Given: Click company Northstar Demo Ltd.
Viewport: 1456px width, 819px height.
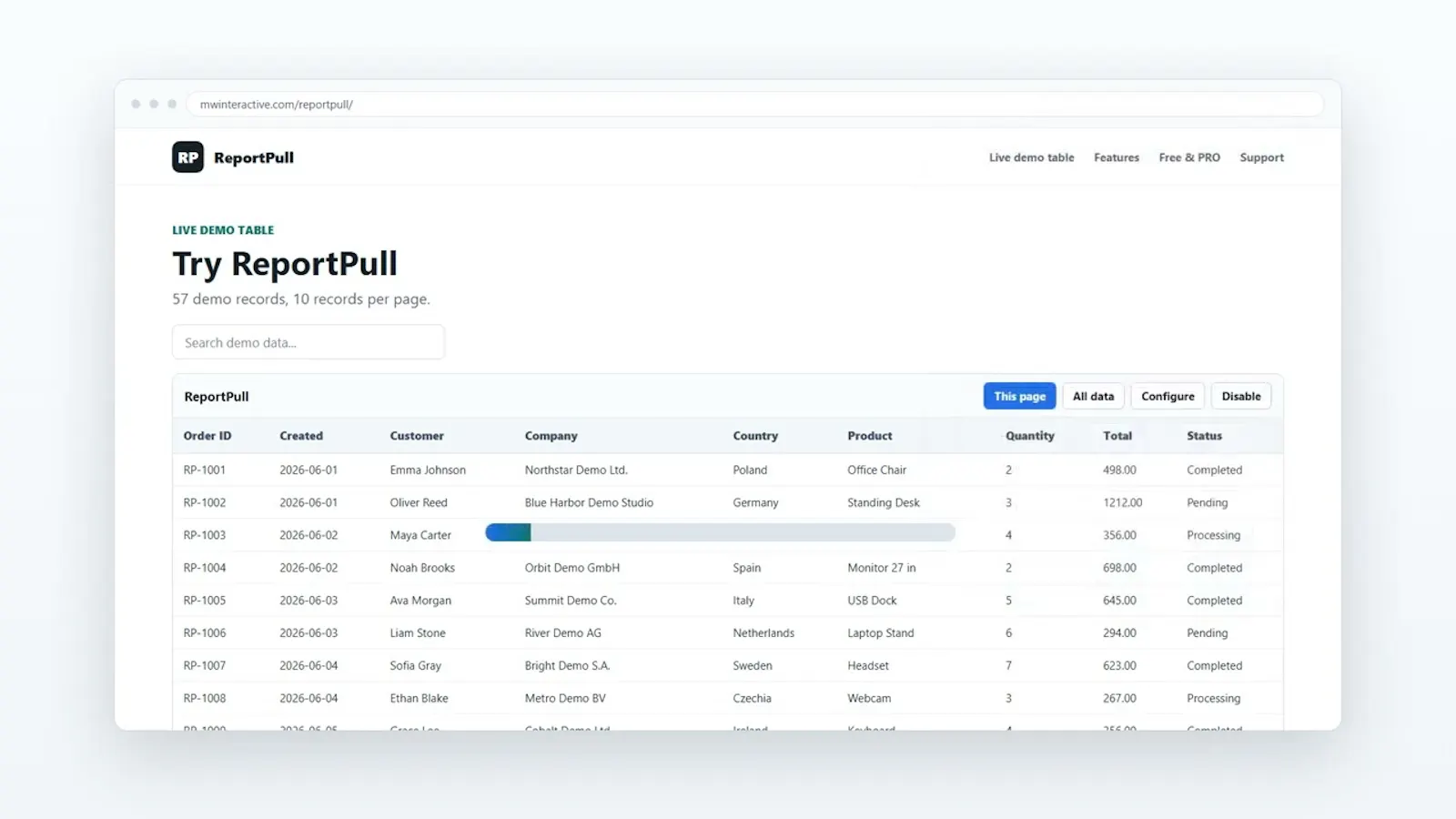Looking at the screenshot, I should pos(576,470).
